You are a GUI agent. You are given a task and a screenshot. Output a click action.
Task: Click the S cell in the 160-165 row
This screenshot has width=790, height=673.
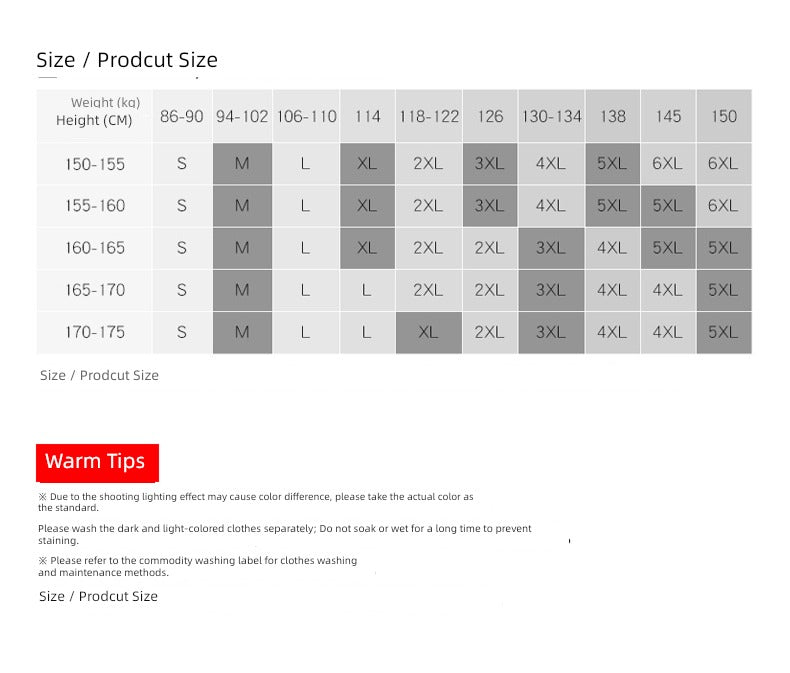pyautogui.click(x=182, y=248)
